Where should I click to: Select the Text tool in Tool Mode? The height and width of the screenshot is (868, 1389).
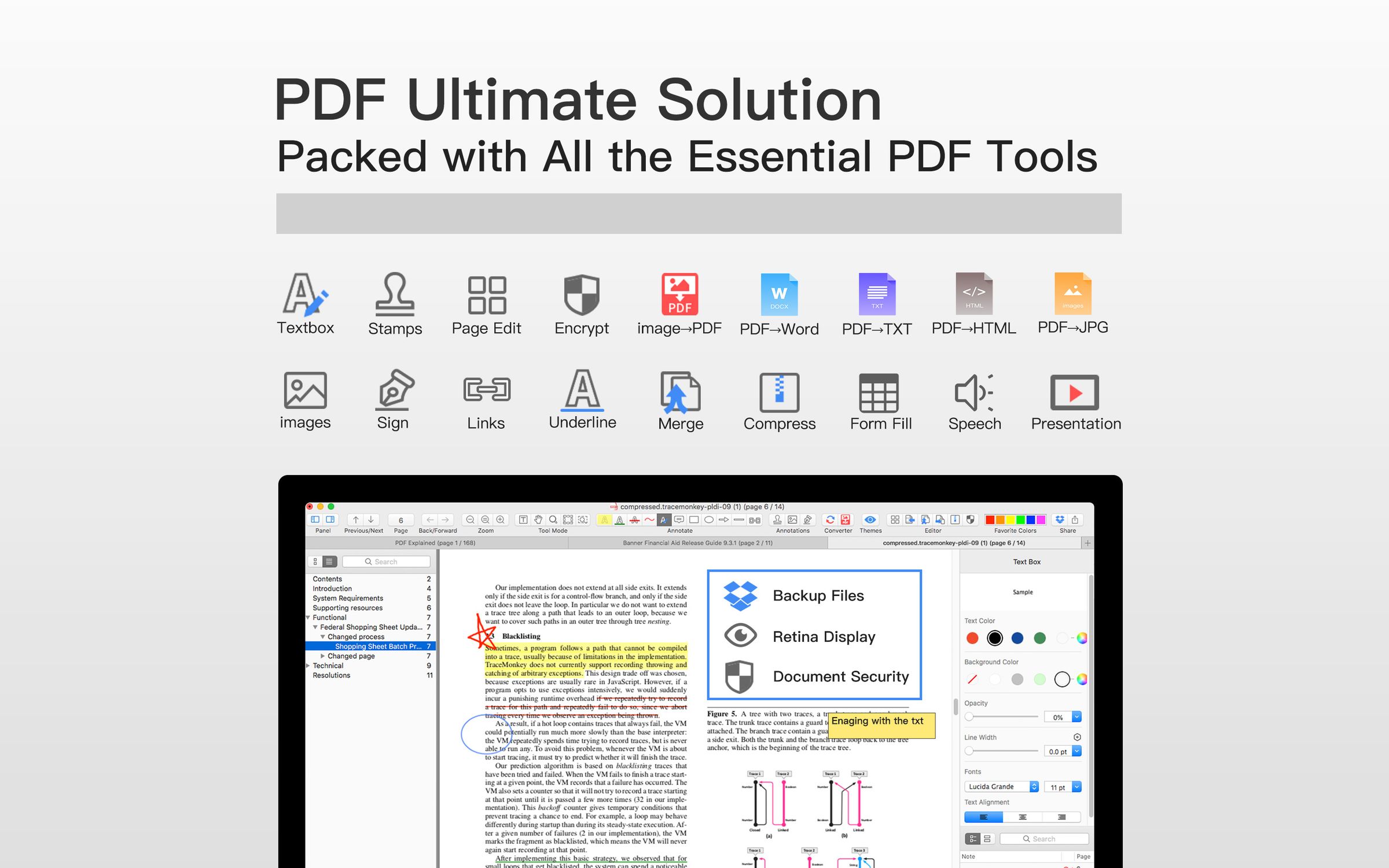point(523,520)
